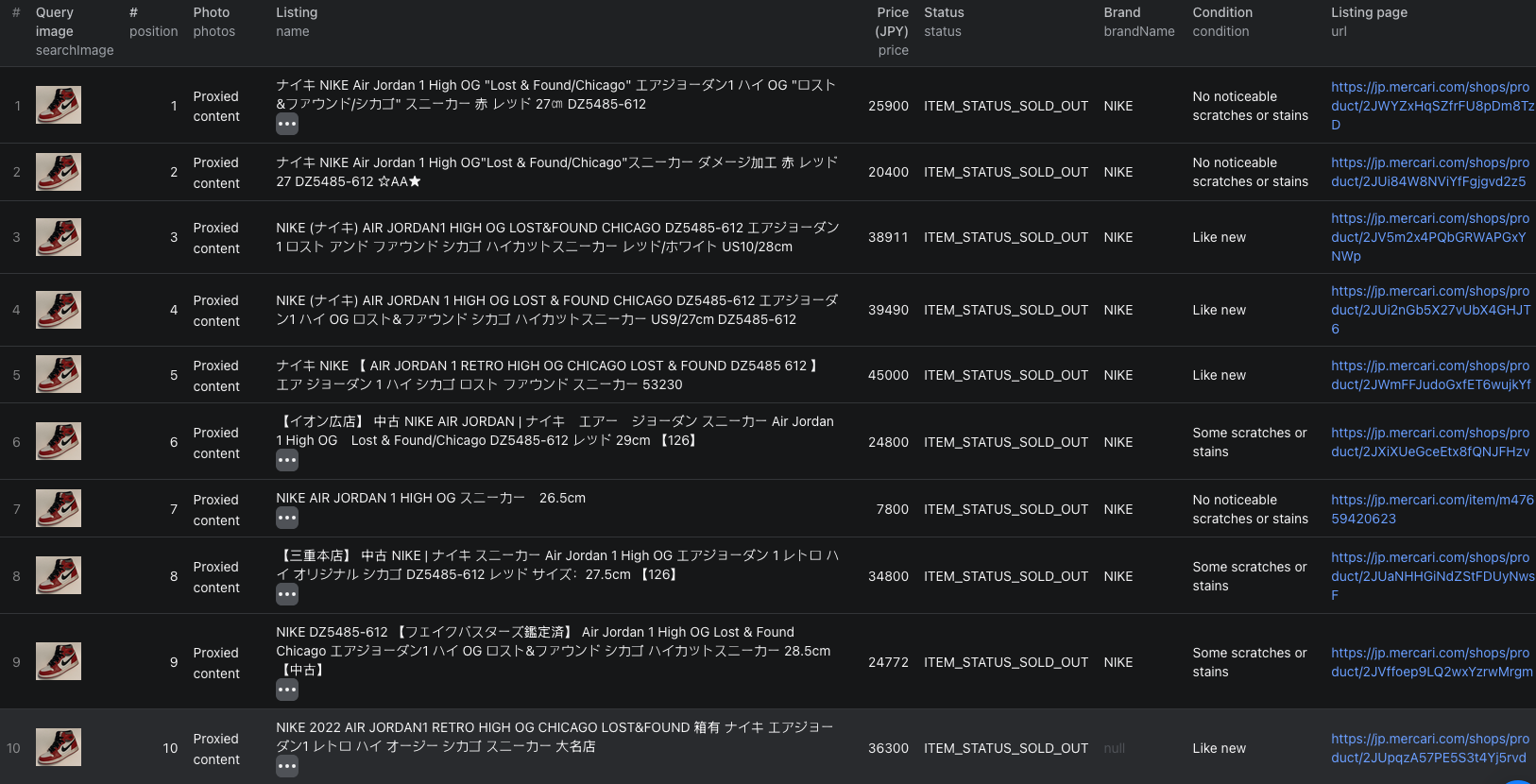Expand the truncated listing name in row 9
This screenshot has height=784, width=1536.
tap(287, 690)
